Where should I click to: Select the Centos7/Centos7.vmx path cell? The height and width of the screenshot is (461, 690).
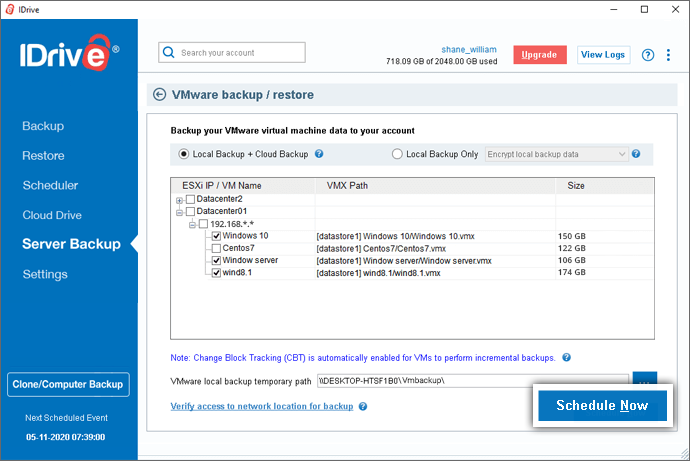[381, 249]
